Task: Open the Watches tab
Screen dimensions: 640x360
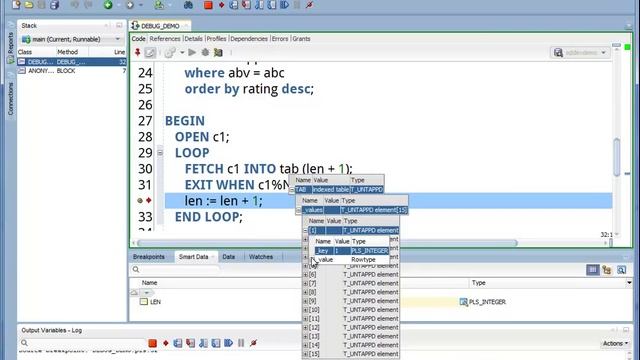Action: pos(261,257)
